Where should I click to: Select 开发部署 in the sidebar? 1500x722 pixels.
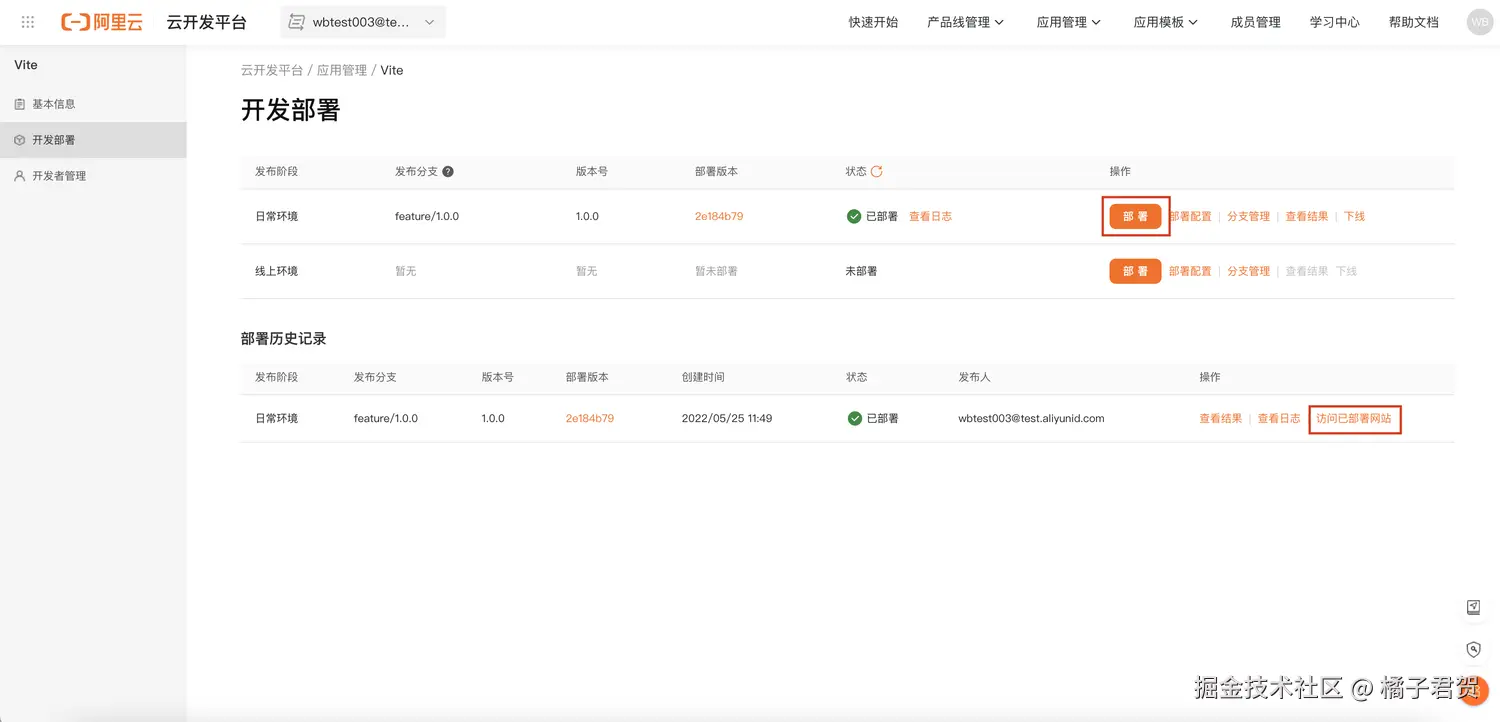pyautogui.click(x=93, y=140)
